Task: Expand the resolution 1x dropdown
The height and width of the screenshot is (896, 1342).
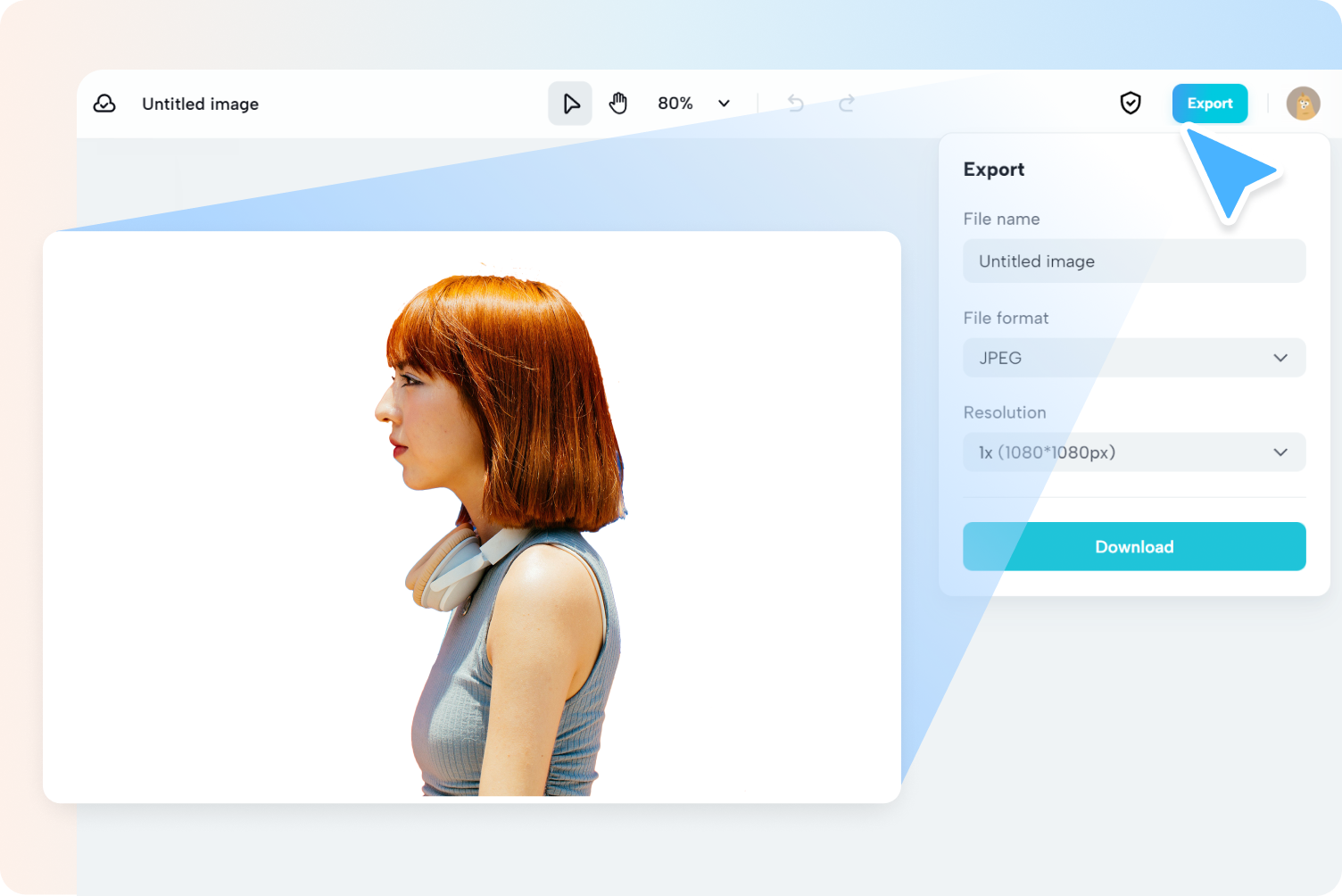Action: (x=1134, y=452)
